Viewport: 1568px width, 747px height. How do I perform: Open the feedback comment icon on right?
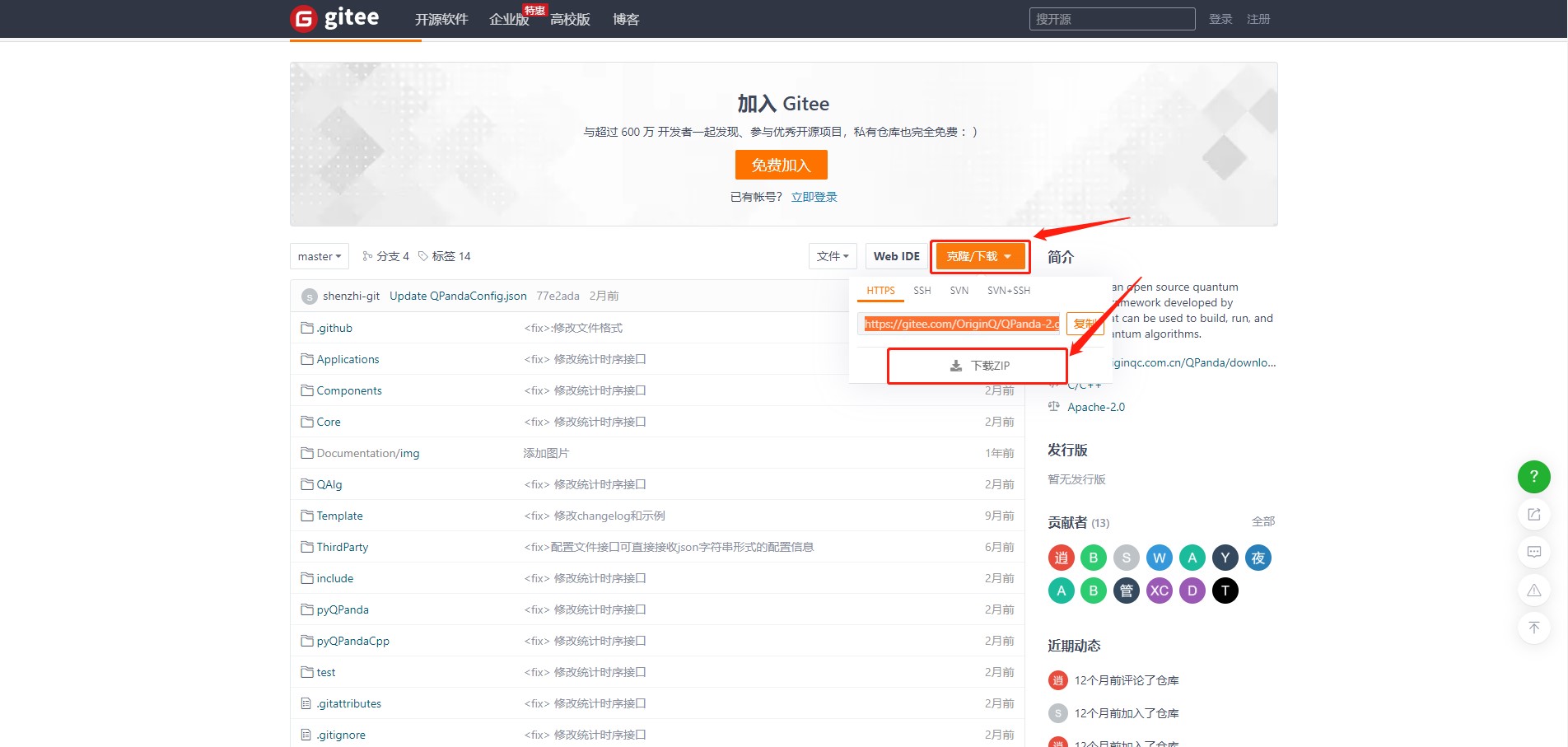click(x=1533, y=552)
